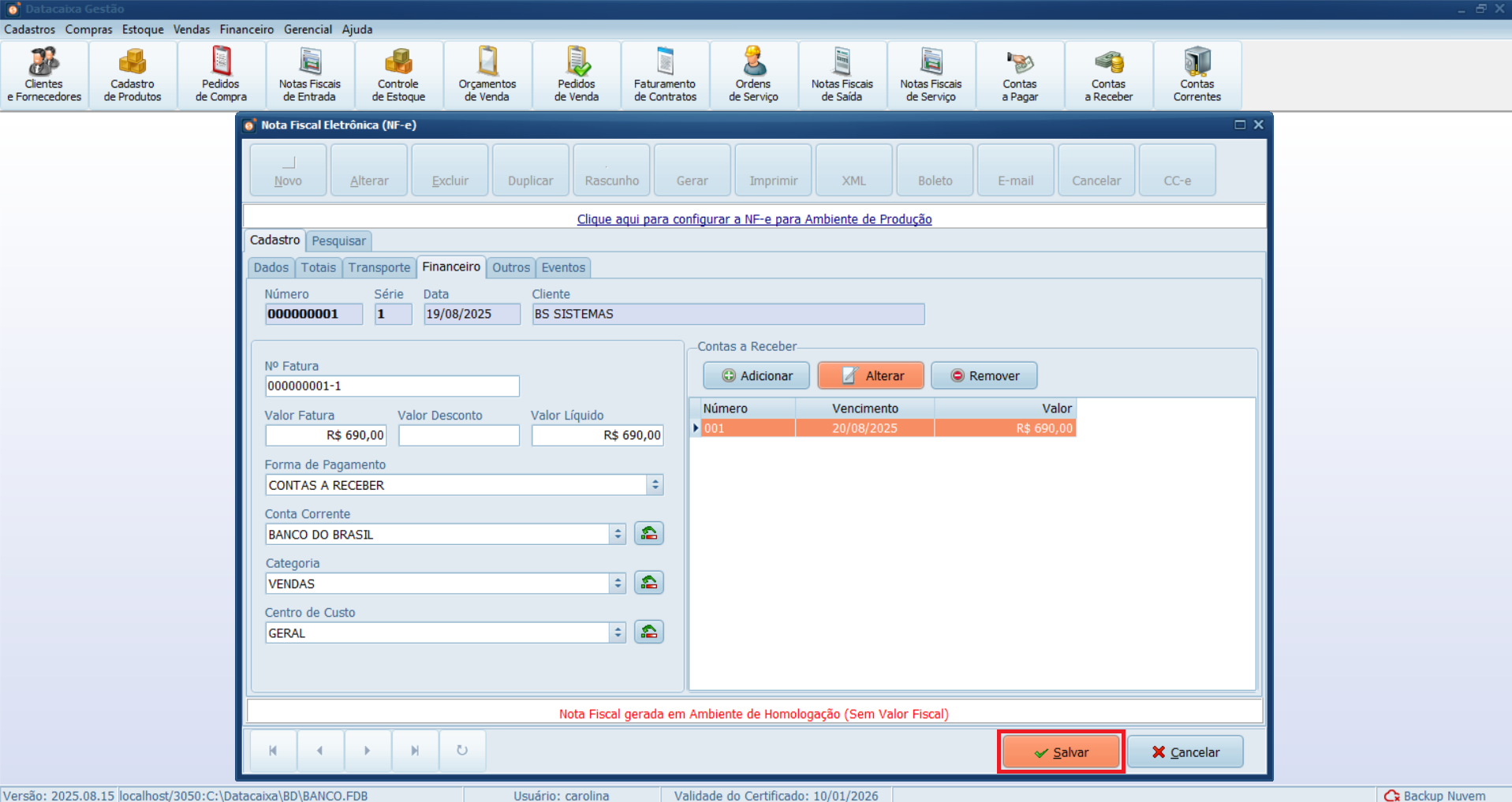
Task: Open Cadastro de Produtos icon
Action: point(133,76)
